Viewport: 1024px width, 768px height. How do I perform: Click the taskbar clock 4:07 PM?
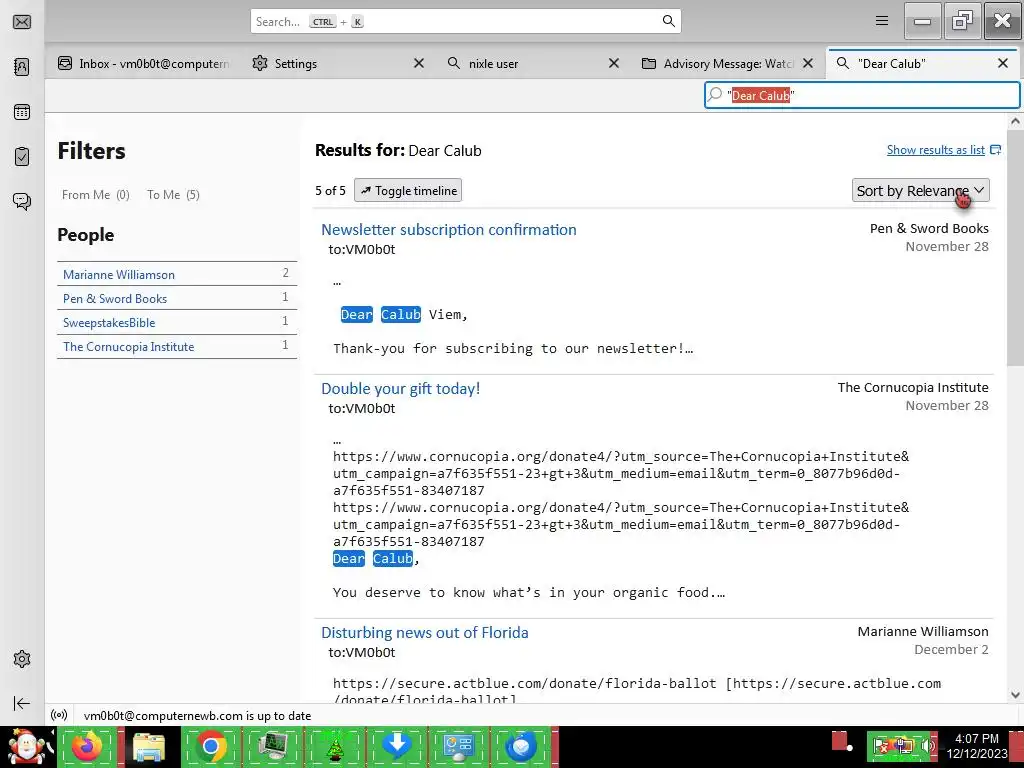(x=976, y=739)
